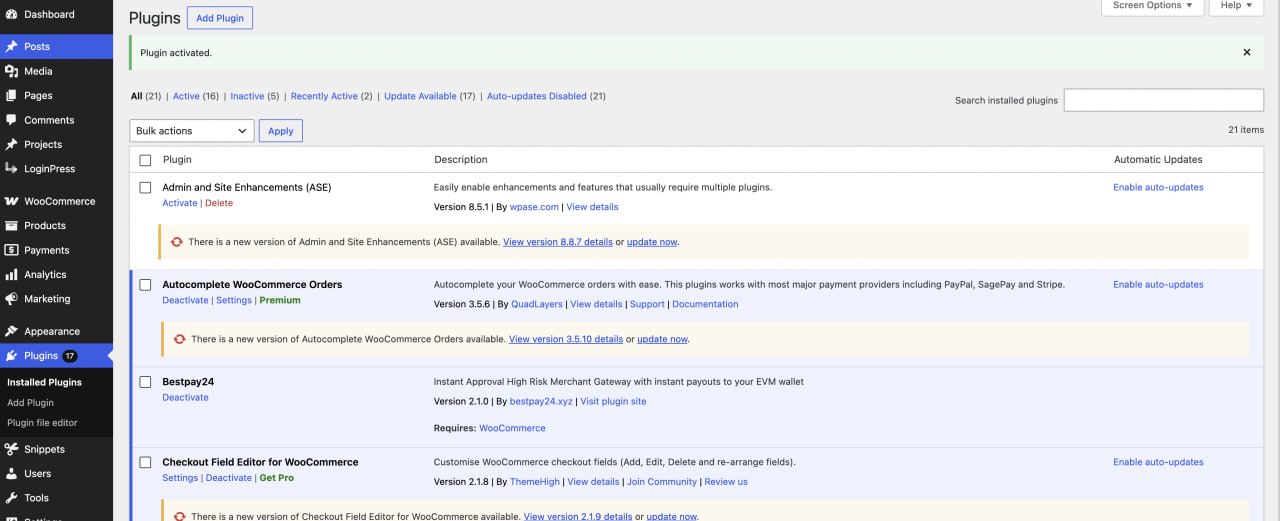
Task: Enable auto-updates for Admin and Site Enhancements
Action: coord(1158,187)
